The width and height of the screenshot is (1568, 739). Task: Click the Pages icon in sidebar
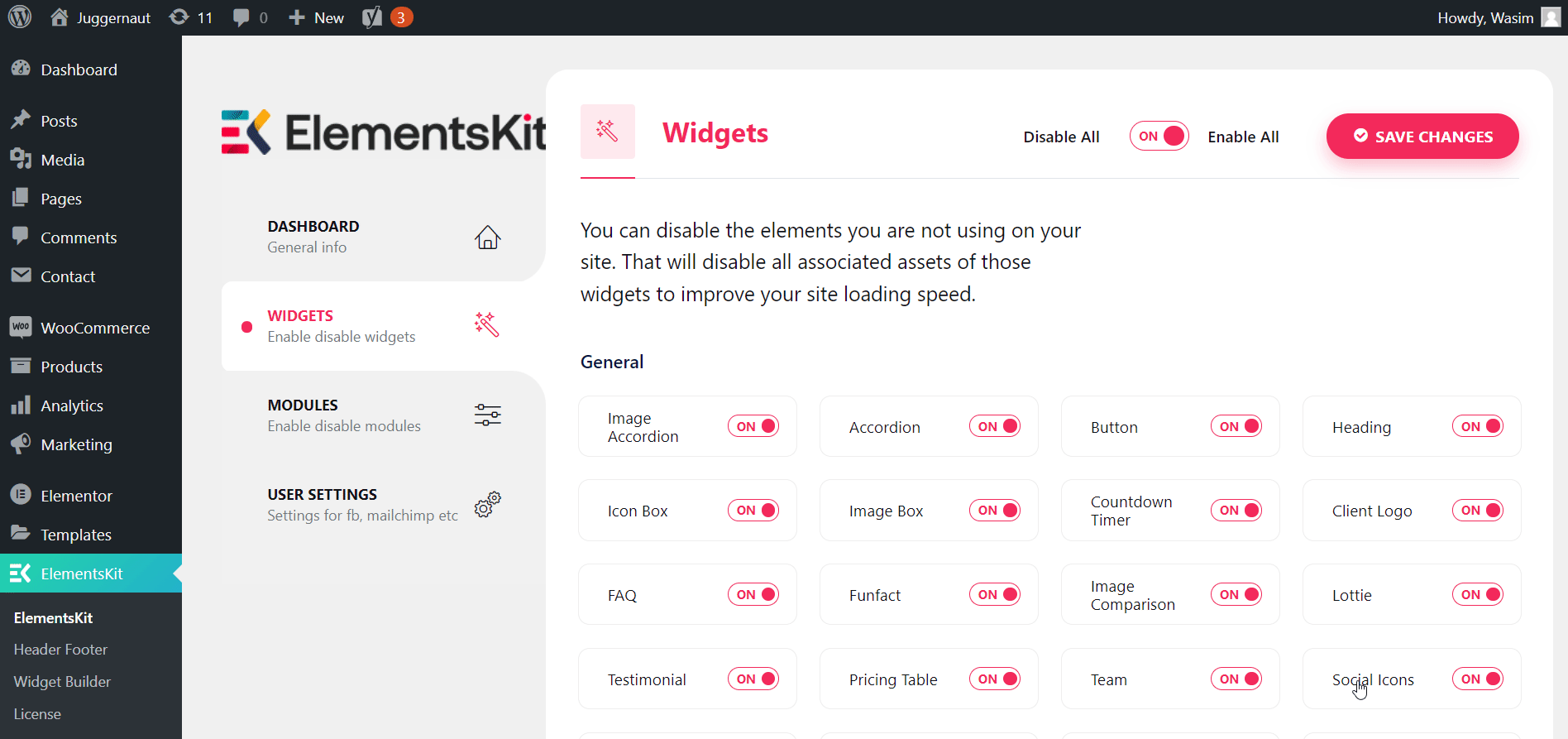click(x=21, y=198)
